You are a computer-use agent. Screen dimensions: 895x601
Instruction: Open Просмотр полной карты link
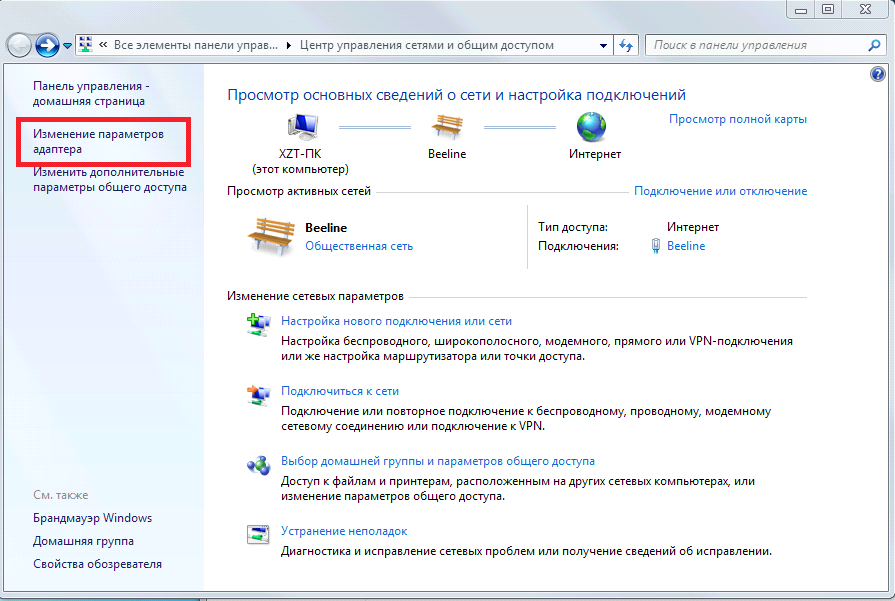click(737, 119)
